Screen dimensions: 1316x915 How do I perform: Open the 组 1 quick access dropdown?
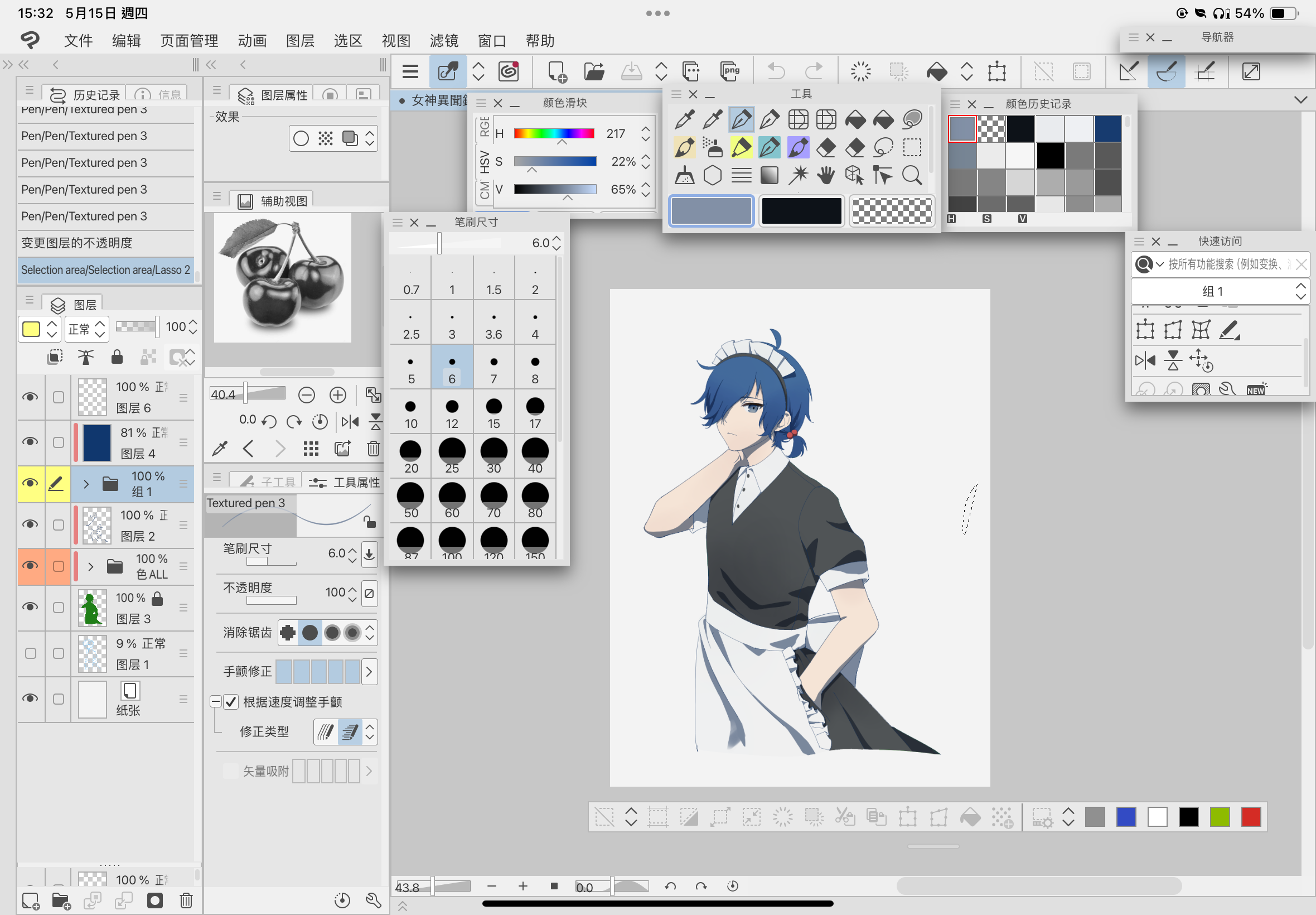1220,291
